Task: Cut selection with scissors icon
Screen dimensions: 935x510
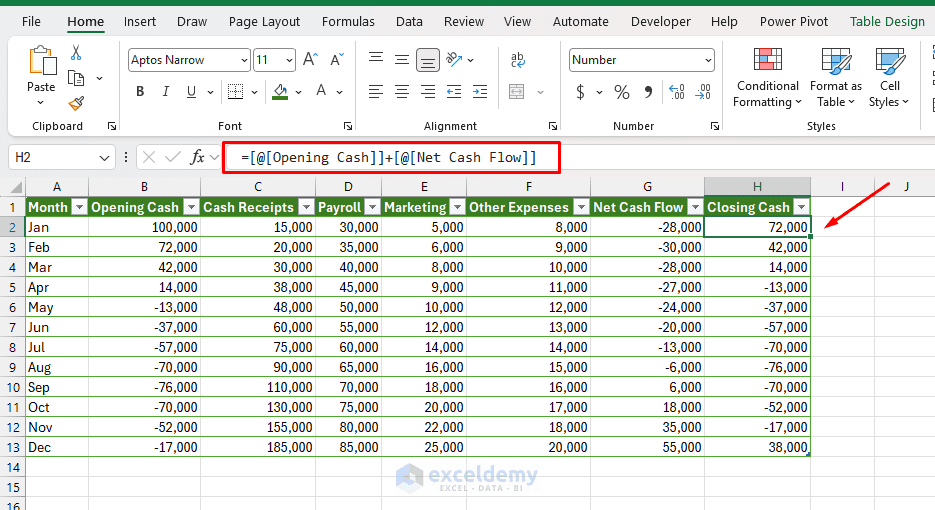Action: click(x=76, y=53)
